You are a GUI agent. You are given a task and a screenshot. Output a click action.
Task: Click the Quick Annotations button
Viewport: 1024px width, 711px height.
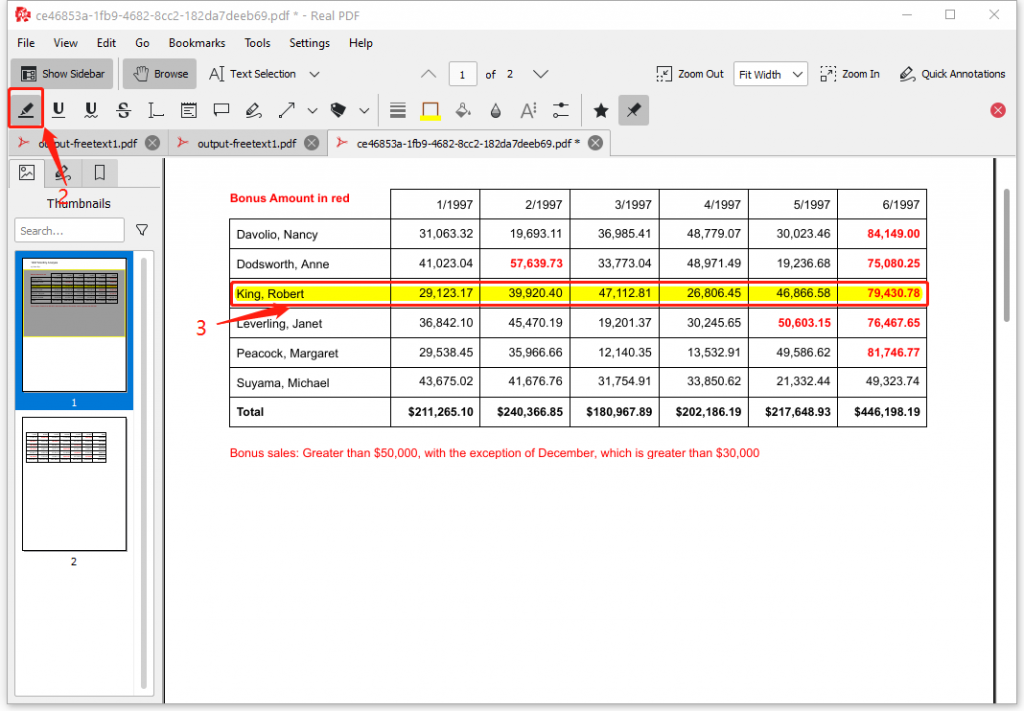[952, 74]
